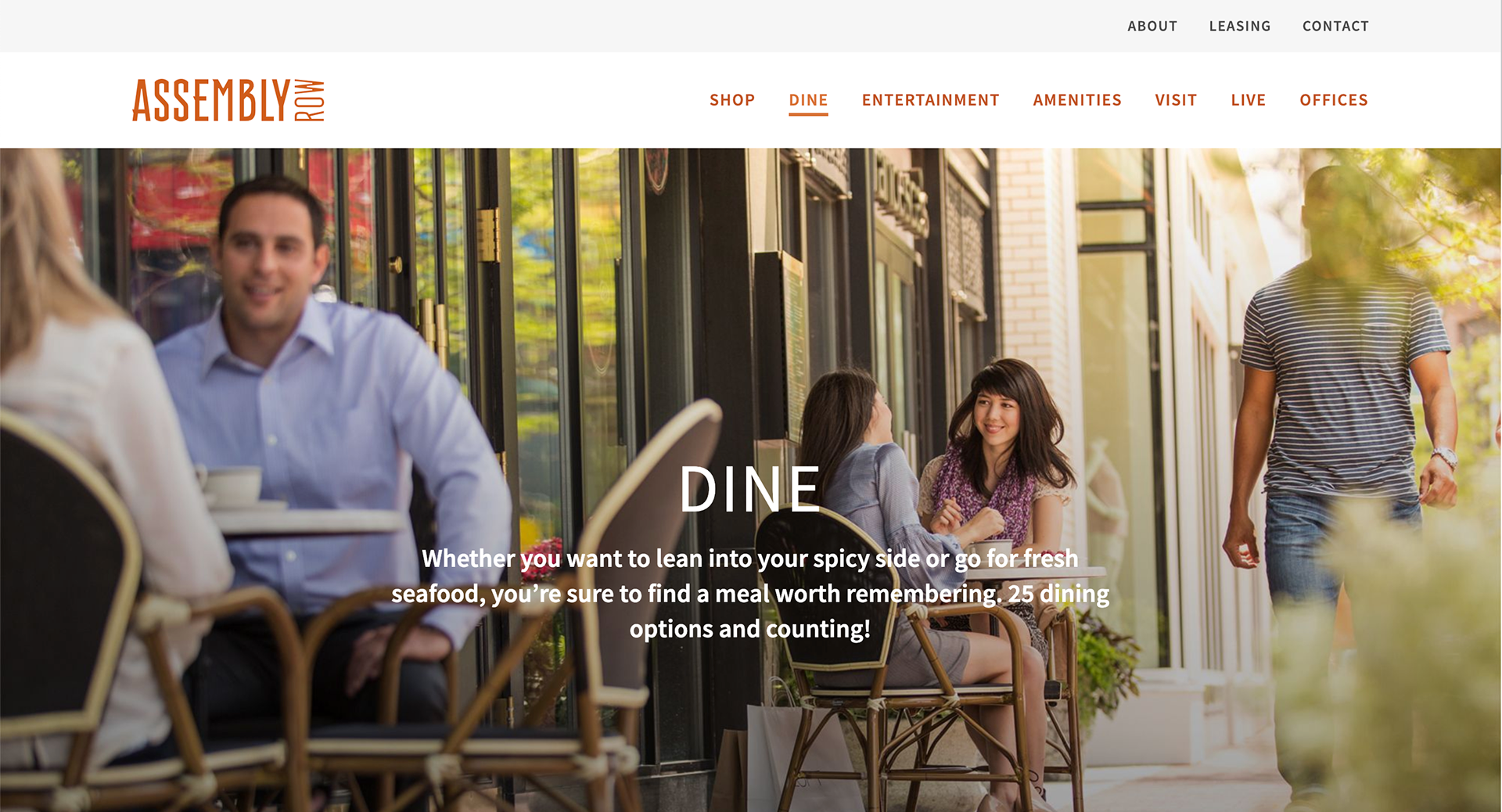1502x812 pixels.
Task: Click the 'Whether you want to lean' paragraph
Action: [x=750, y=594]
